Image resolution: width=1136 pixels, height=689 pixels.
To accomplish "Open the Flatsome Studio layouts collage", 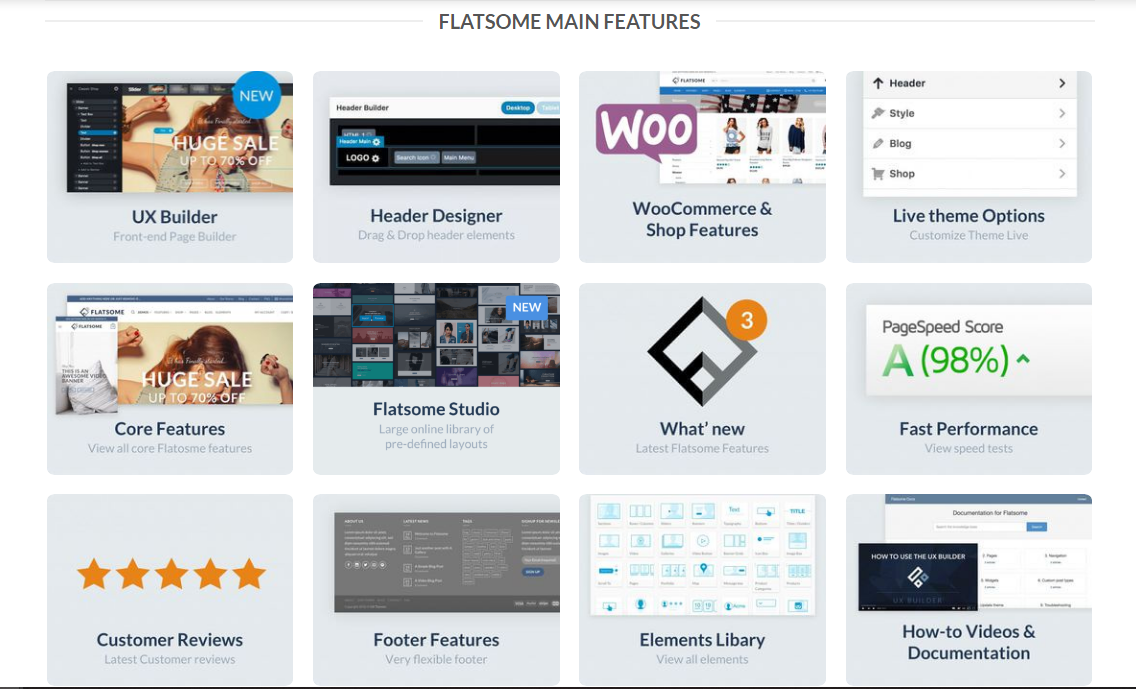I will coord(436,335).
